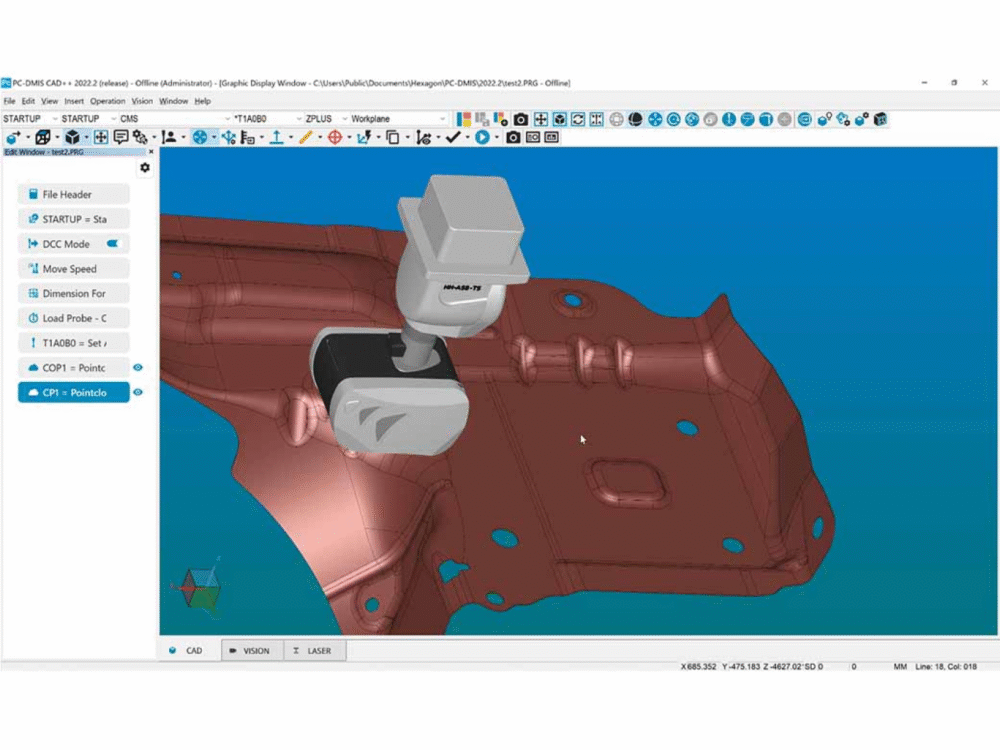This screenshot has width=1000, height=750.
Task: Click the scale-to-fit arrows icon
Action: pyautogui.click(x=101, y=137)
